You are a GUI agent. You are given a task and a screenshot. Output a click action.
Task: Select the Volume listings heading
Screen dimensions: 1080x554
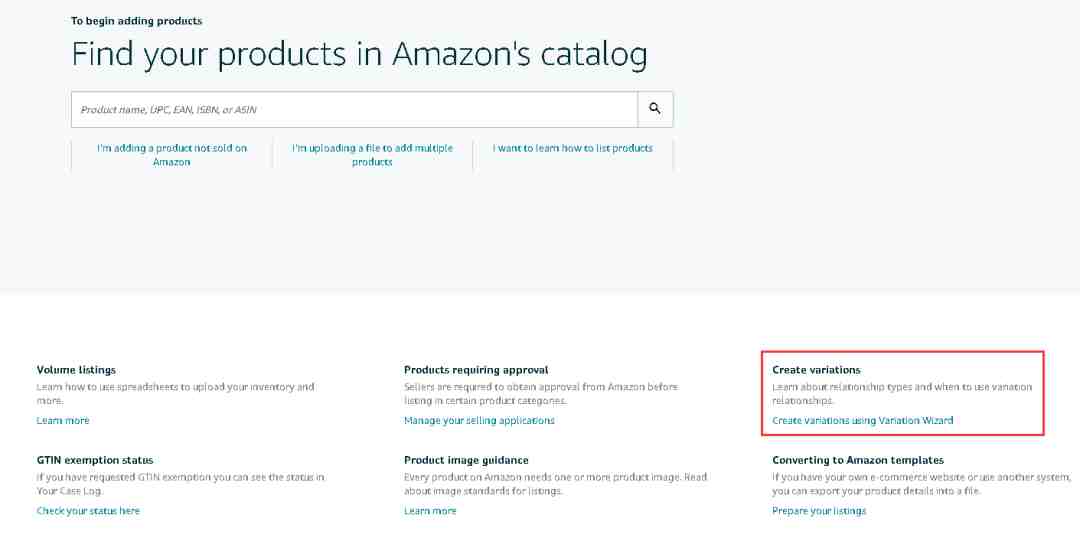pyautogui.click(x=76, y=370)
